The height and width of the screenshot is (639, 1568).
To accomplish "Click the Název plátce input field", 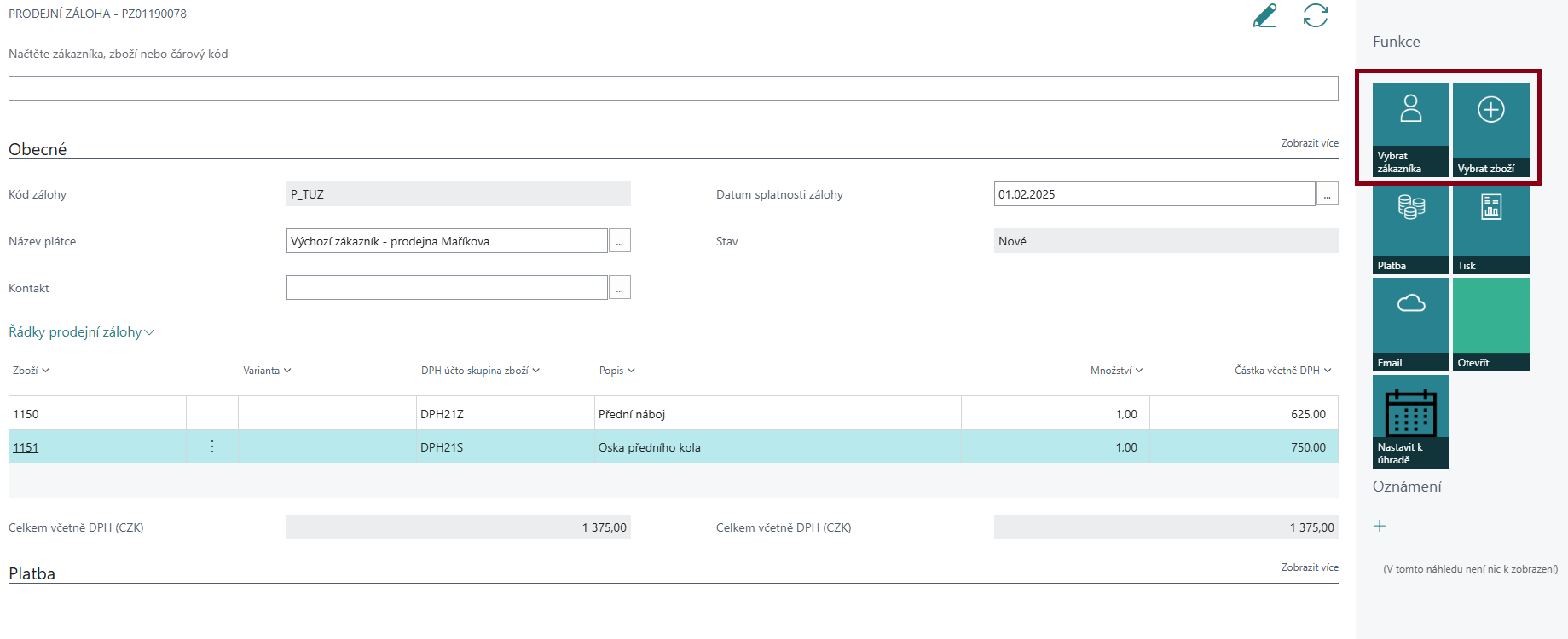I will point(447,241).
